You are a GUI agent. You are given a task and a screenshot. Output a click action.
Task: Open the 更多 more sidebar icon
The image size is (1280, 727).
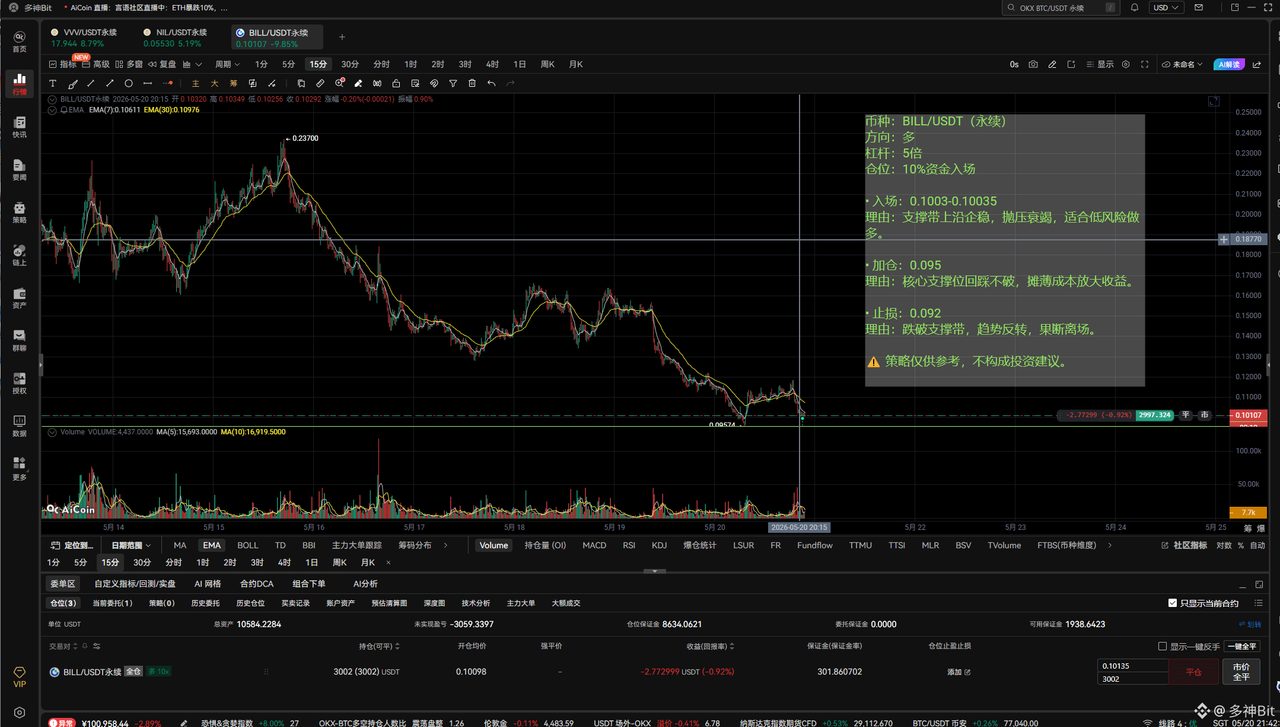(x=19, y=469)
